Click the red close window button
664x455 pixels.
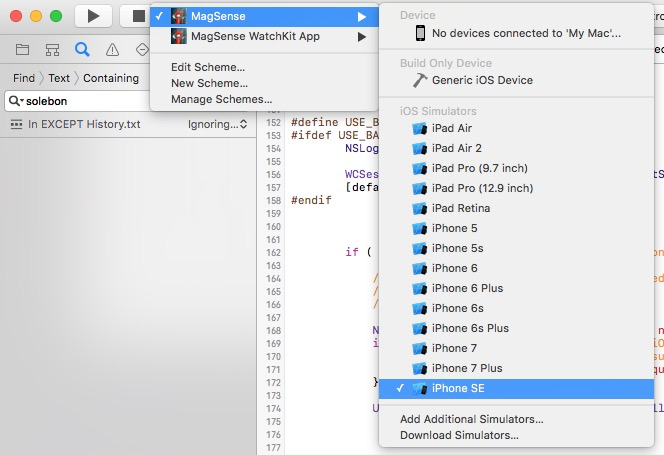16,16
